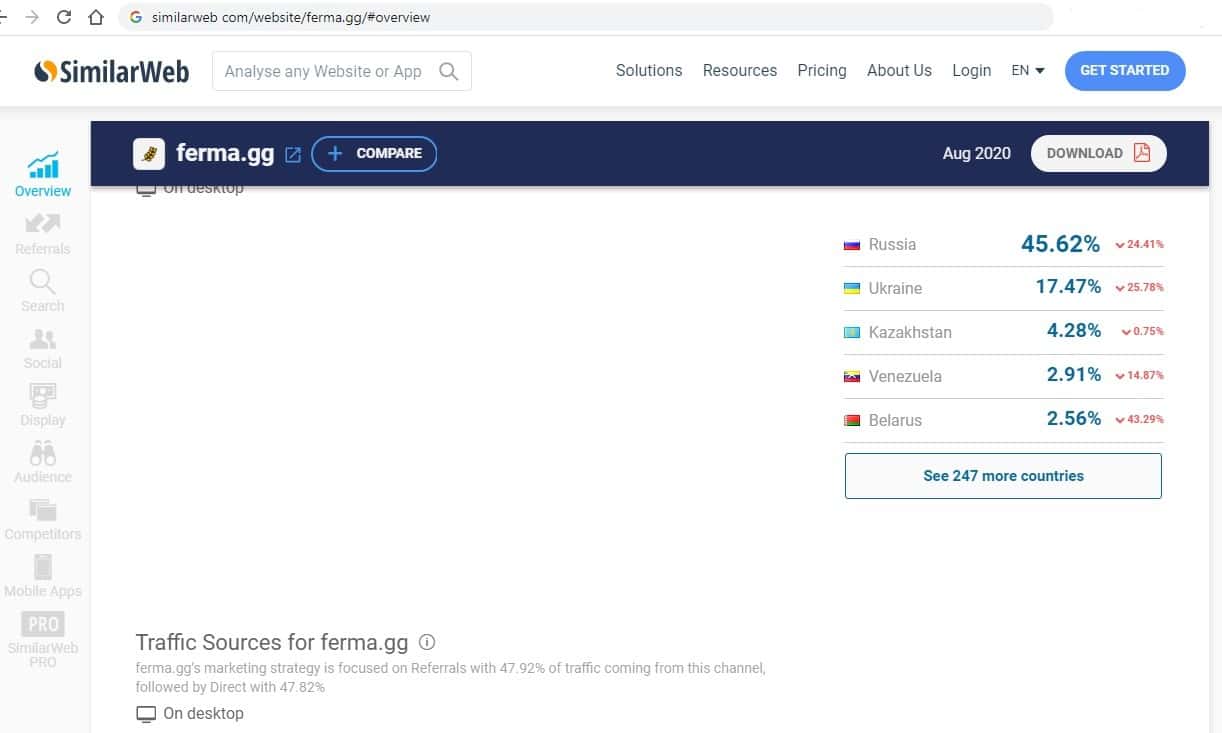The image size is (1222, 733).
Task: Click the PDF icon in Download button
Action: [1142, 153]
